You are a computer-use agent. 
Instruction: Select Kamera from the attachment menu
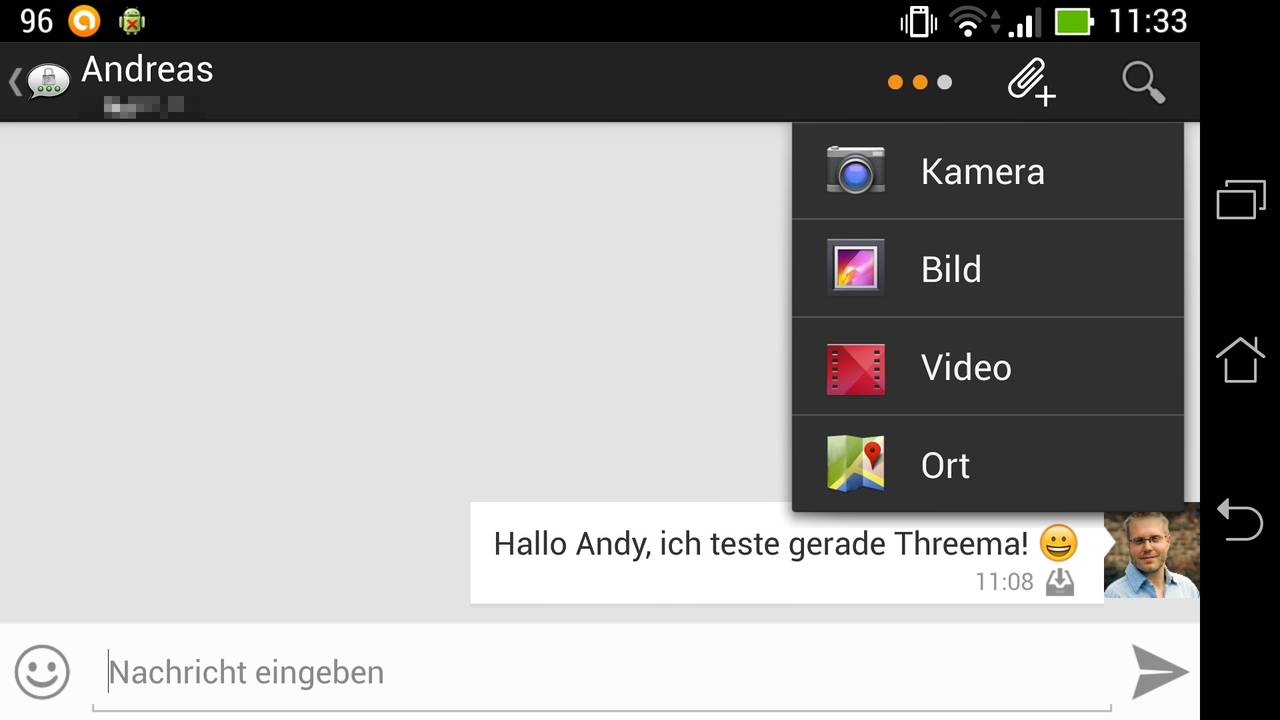[988, 171]
